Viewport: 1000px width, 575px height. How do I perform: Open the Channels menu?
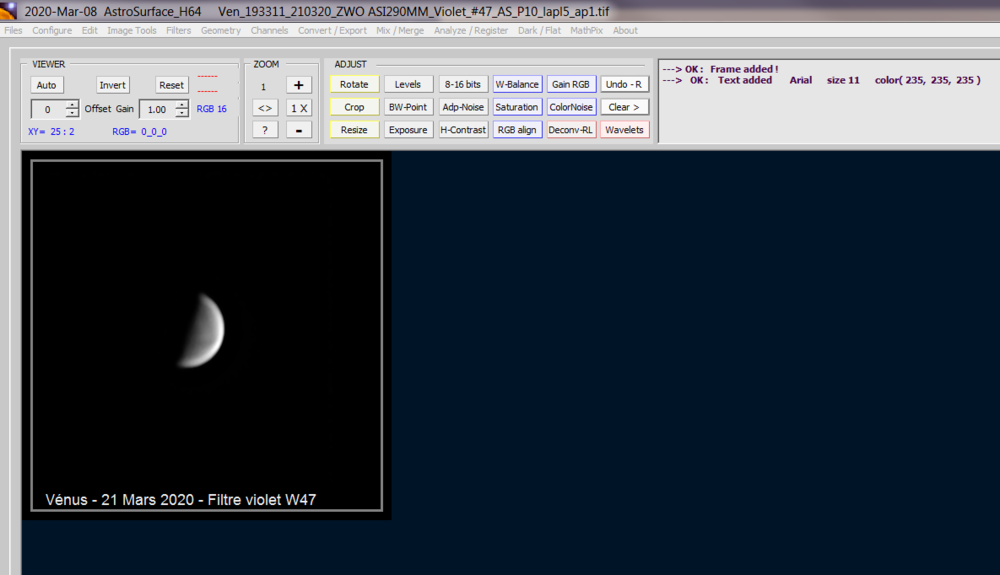269,30
